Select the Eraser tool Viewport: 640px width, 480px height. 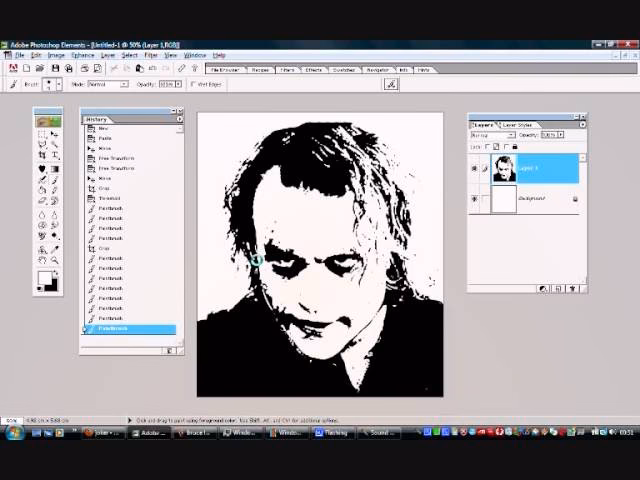coord(42,201)
